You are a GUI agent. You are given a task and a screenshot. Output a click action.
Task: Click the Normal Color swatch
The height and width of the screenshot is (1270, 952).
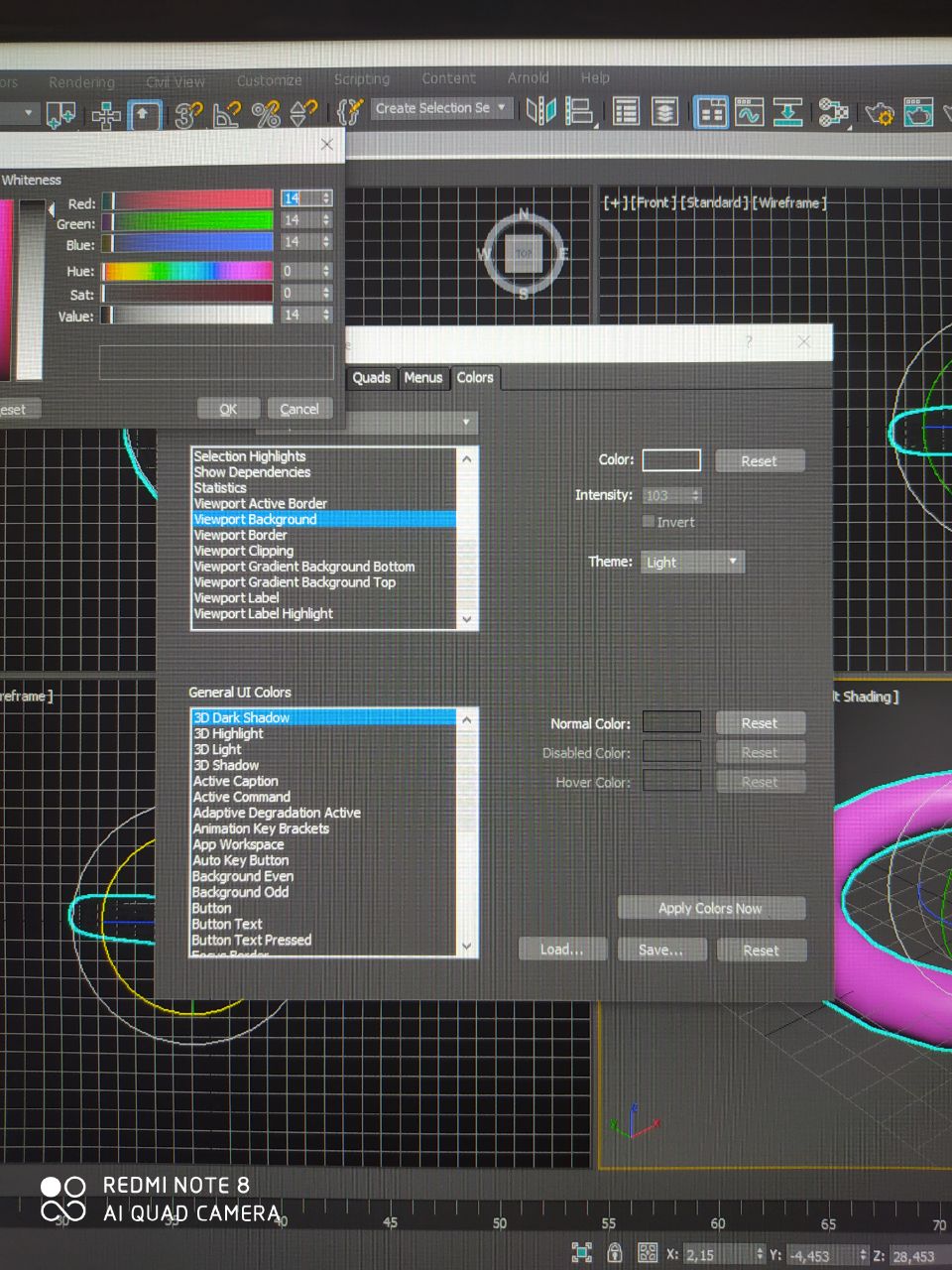(x=671, y=722)
